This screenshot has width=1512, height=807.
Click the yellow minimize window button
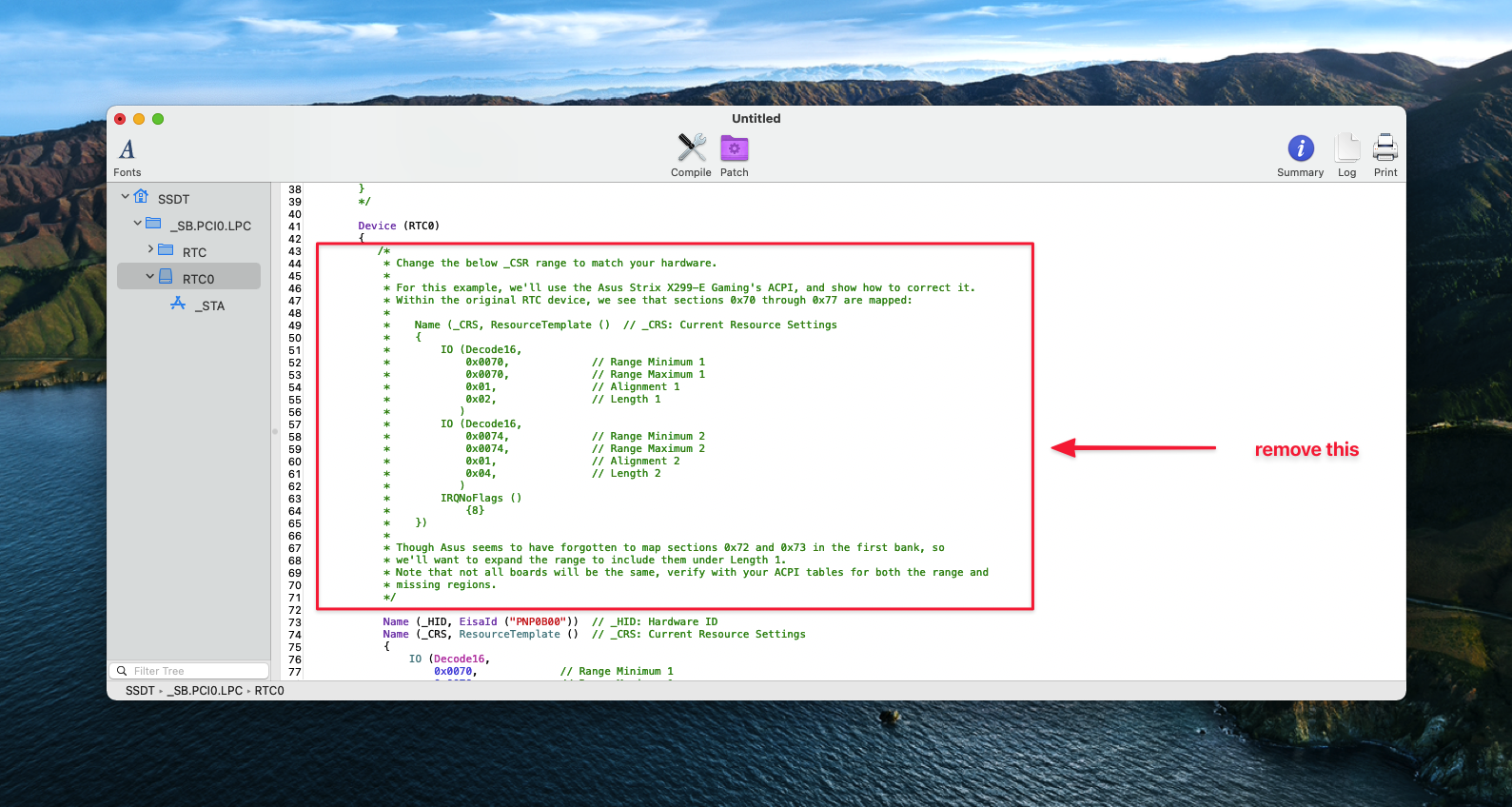pos(139,119)
